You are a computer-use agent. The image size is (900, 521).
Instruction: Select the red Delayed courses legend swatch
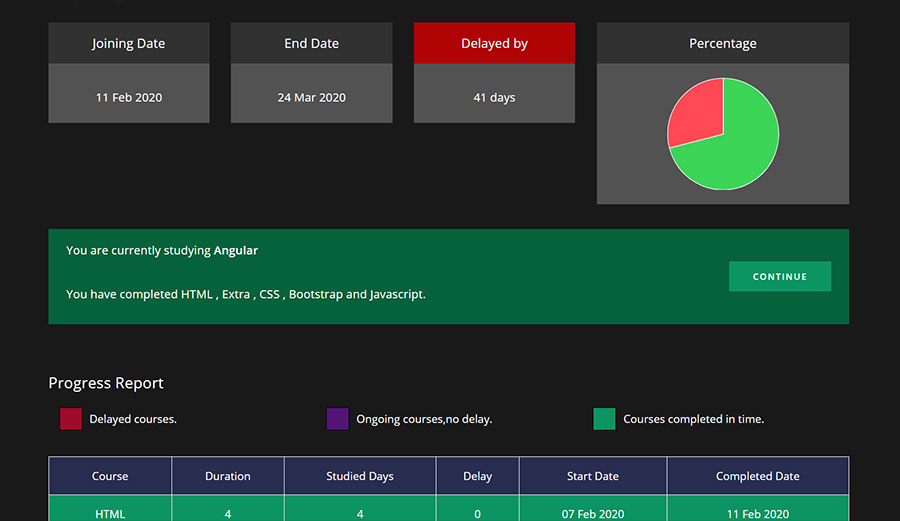(71, 419)
